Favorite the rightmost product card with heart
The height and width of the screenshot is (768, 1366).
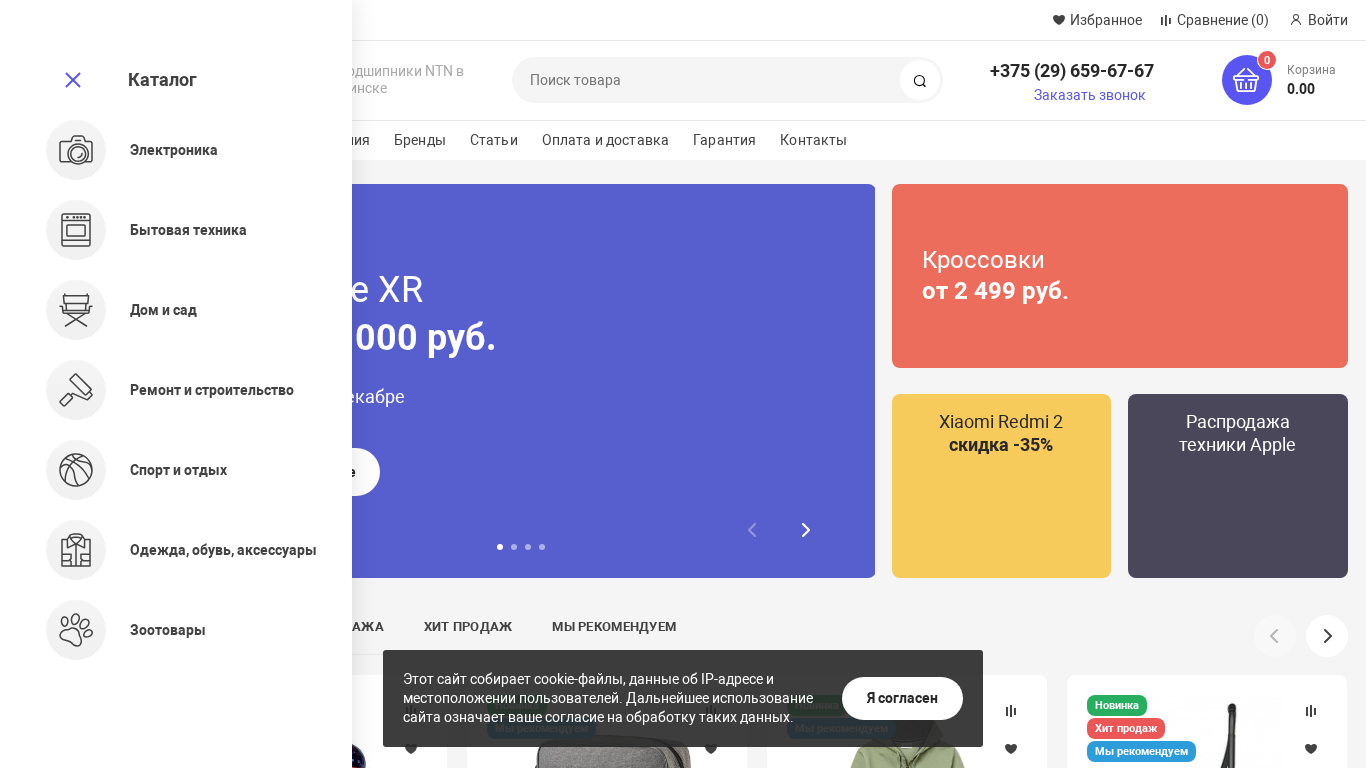[1311, 749]
